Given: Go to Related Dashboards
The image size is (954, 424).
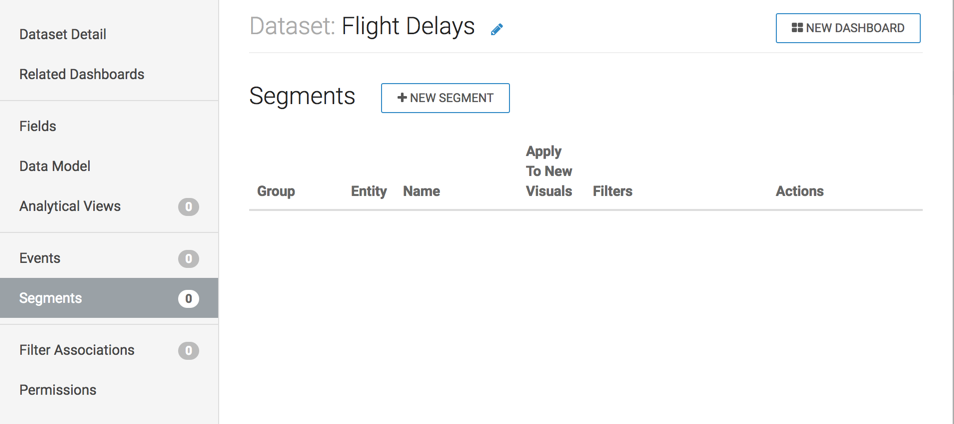Looking at the screenshot, I should click(x=82, y=74).
